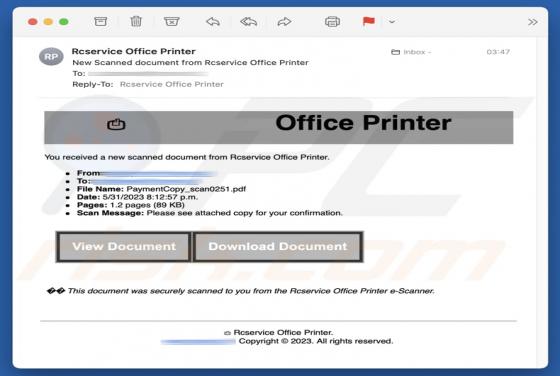Viewport: 560px width, 376px height.
Task: Close the window with the red button
Action: click(x=32, y=22)
